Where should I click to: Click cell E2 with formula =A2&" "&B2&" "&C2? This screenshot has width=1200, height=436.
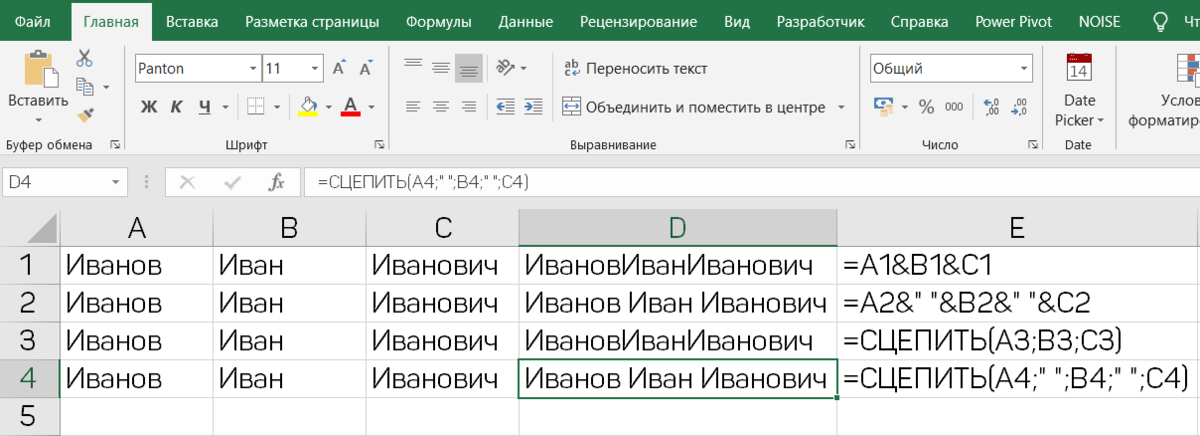(1019, 303)
